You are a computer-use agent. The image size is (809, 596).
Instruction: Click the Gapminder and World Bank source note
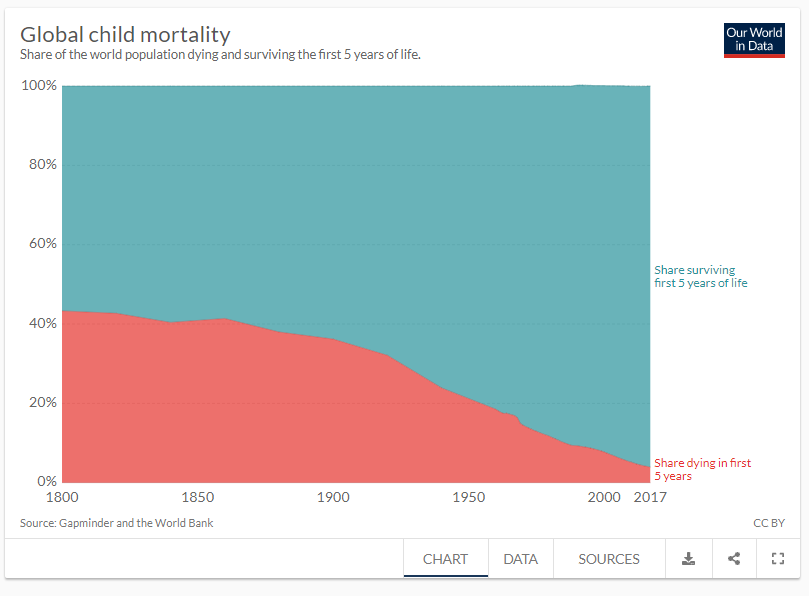(116, 523)
